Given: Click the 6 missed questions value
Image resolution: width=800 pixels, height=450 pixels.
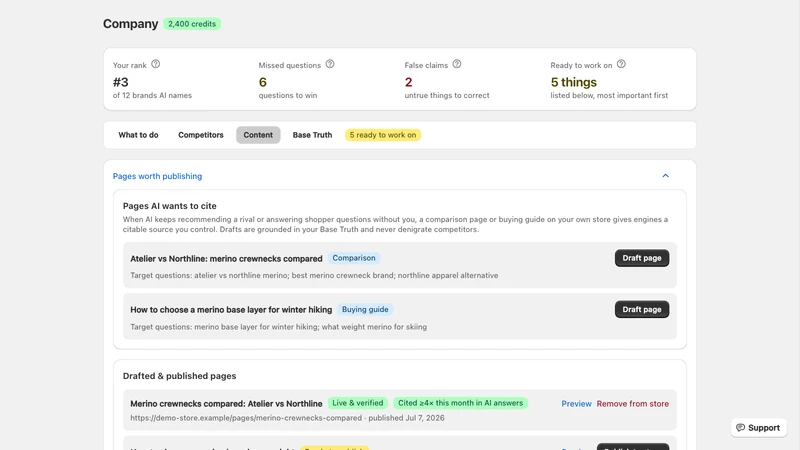Looking at the screenshot, I should tap(263, 82).
